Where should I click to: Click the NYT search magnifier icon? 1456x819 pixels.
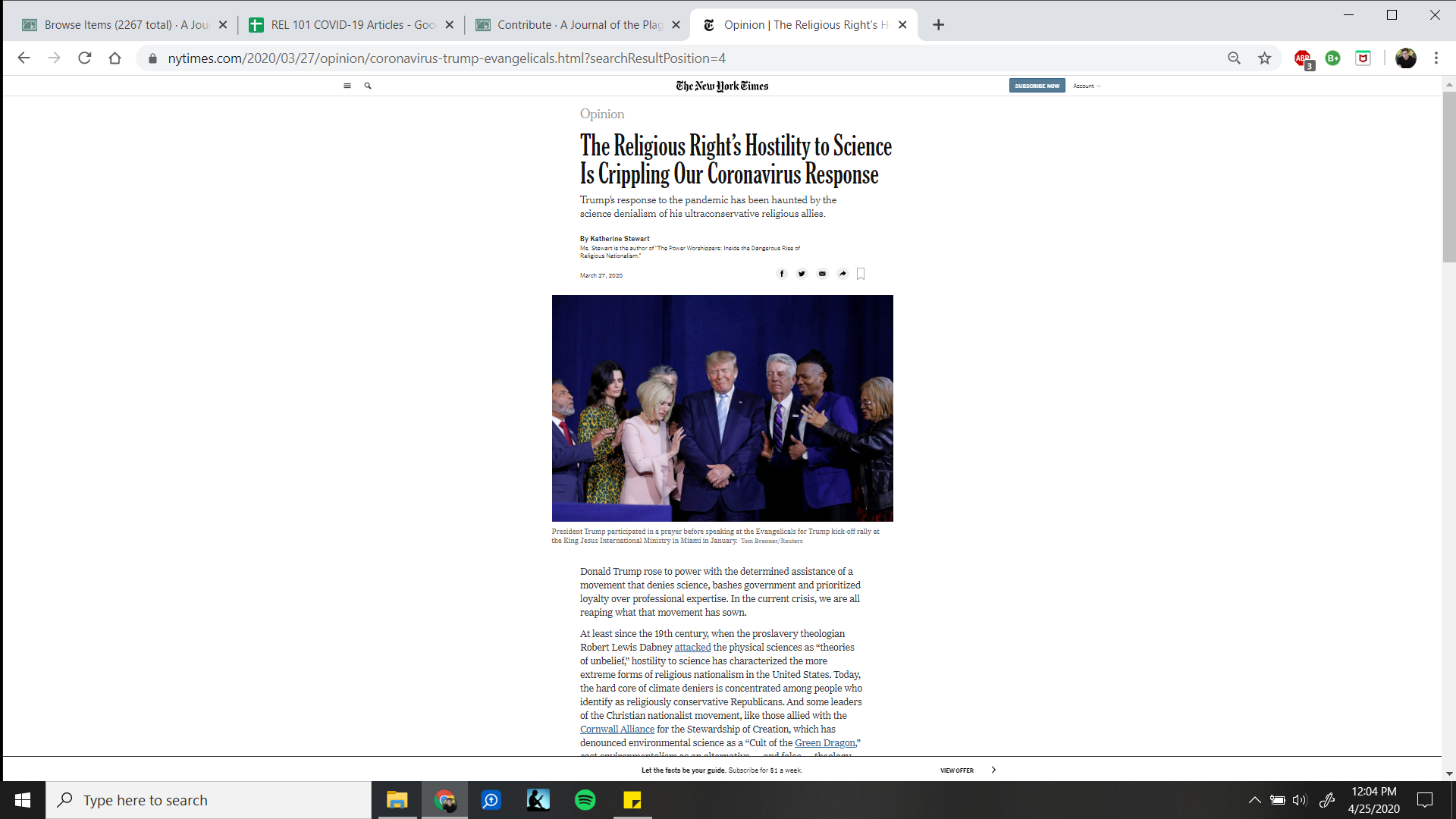coord(368,86)
